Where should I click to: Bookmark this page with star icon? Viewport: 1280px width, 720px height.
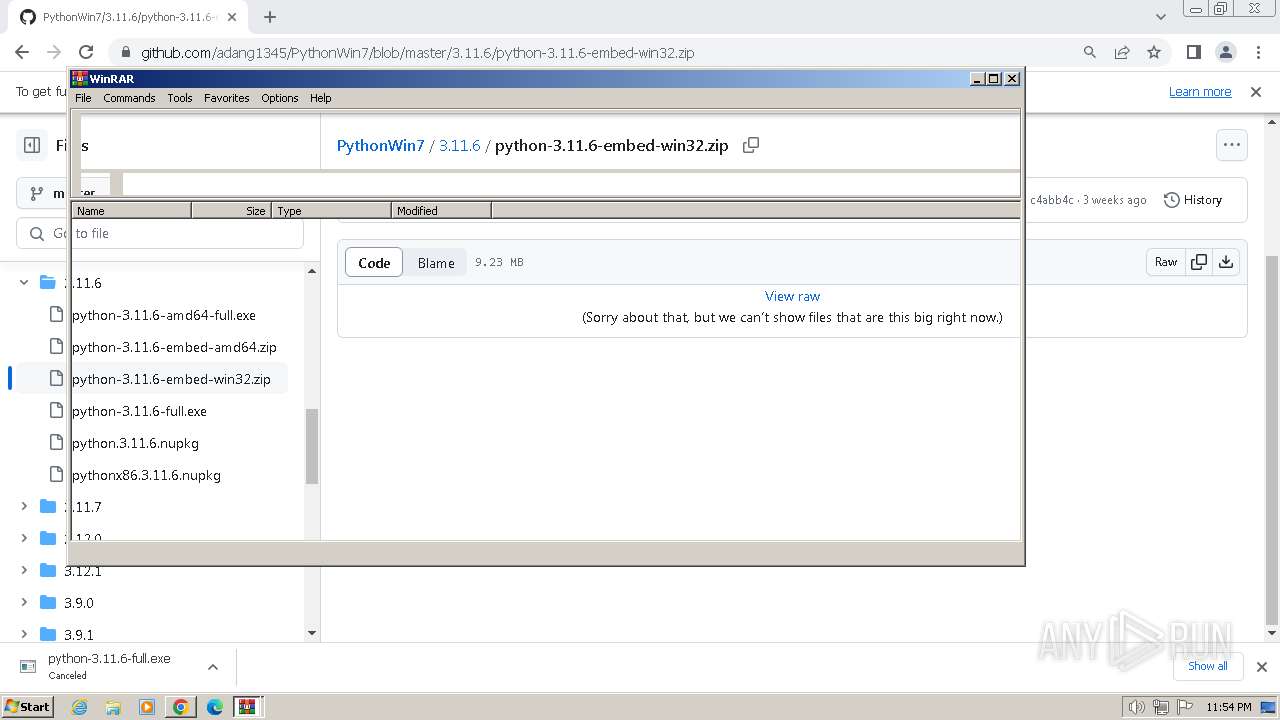coord(1154,52)
